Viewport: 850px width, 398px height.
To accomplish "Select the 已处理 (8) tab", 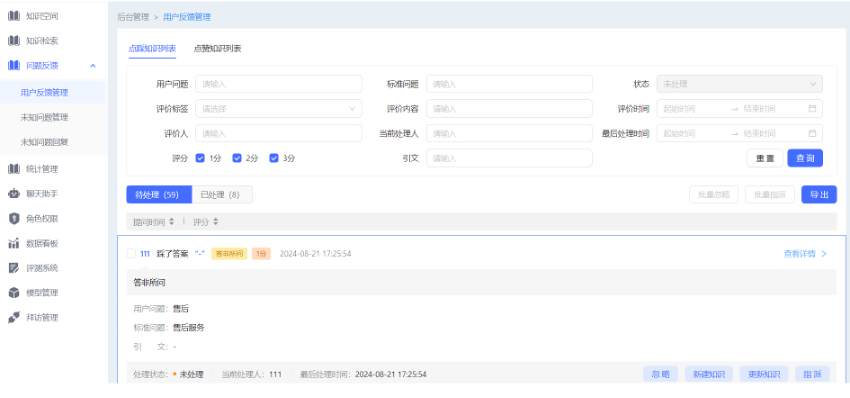I will point(222,195).
